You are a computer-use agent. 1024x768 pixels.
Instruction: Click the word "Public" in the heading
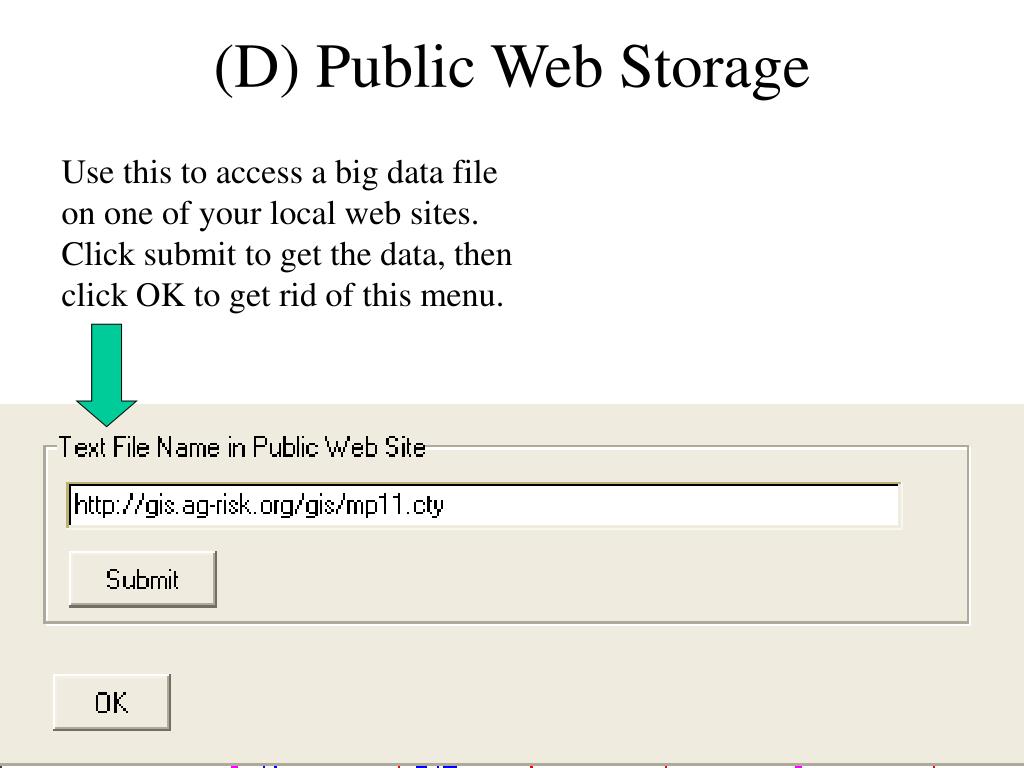click(x=395, y=65)
